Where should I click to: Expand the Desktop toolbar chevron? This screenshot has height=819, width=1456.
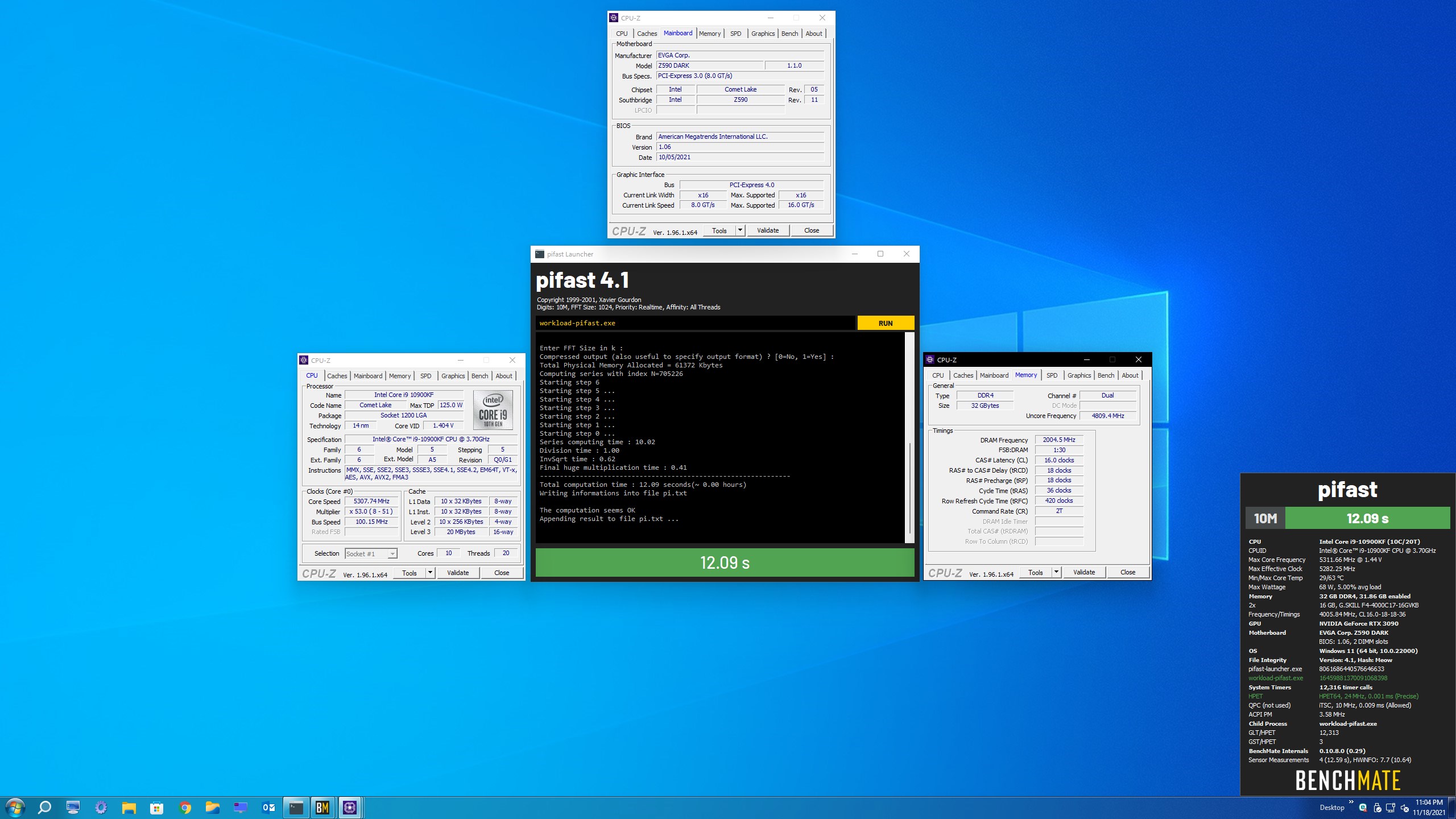pos(1351,803)
